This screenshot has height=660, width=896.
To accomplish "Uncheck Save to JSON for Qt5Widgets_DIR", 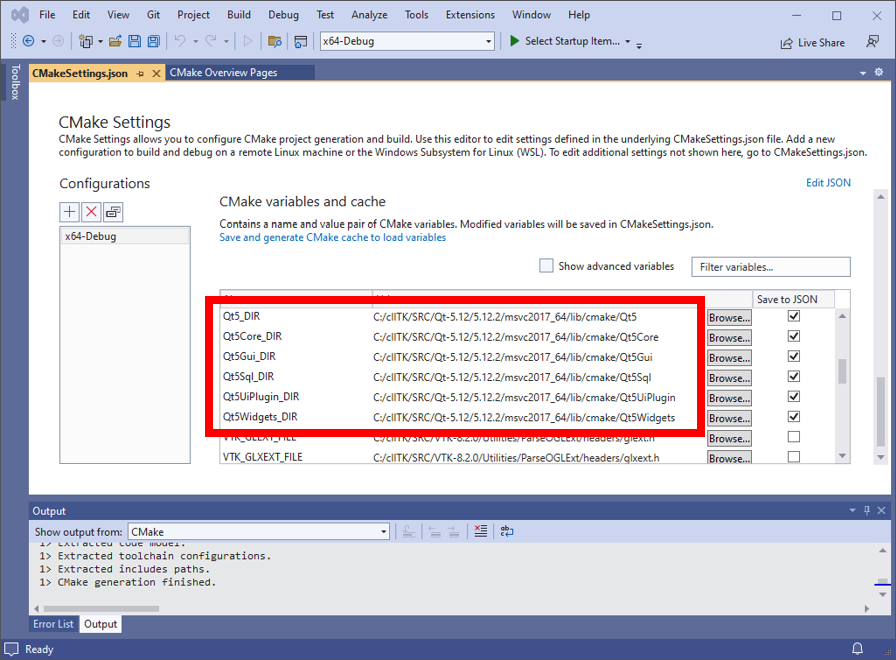I will point(794,416).
